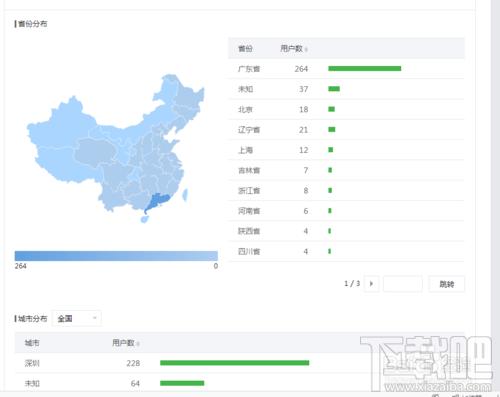Select the 广东省 row with 264 users

346,69
